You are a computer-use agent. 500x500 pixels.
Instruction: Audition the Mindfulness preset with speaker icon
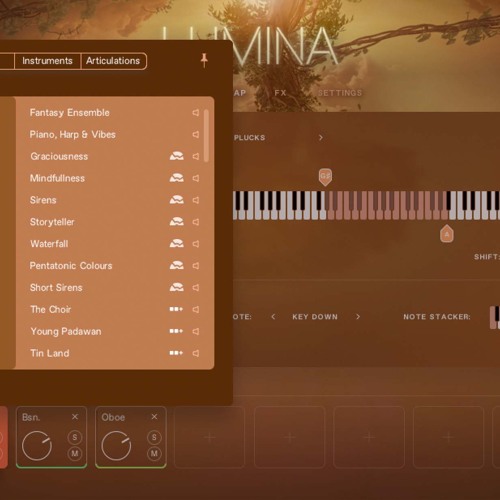pyautogui.click(x=196, y=178)
